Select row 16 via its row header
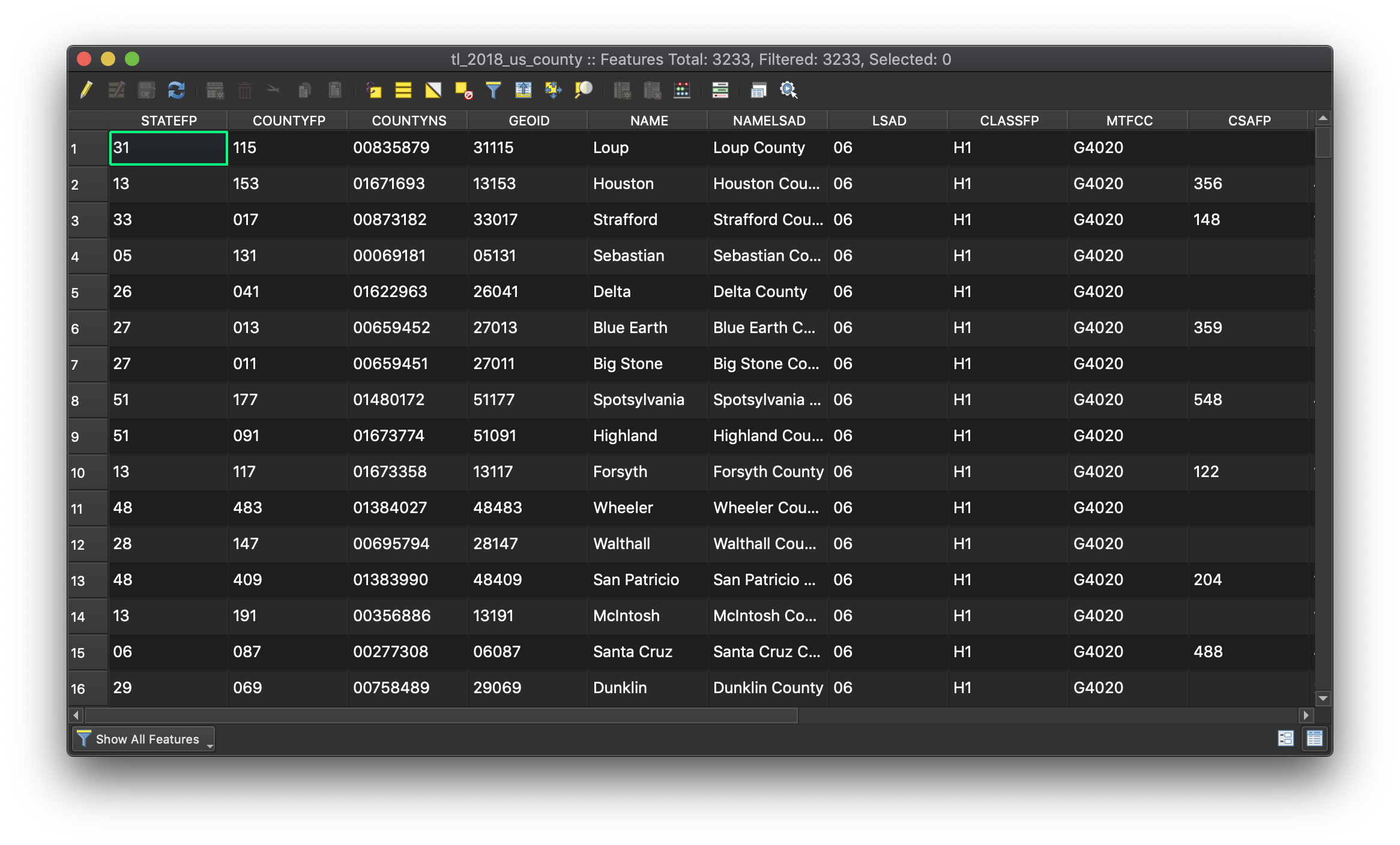Image resolution: width=1400 pixels, height=845 pixels. (x=88, y=688)
